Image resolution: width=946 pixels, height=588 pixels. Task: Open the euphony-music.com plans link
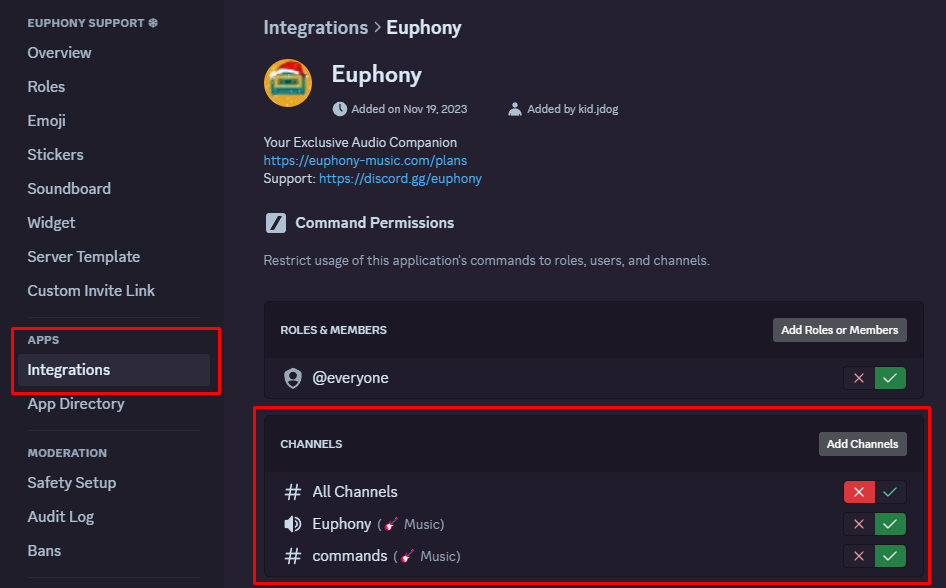coord(365,160)
